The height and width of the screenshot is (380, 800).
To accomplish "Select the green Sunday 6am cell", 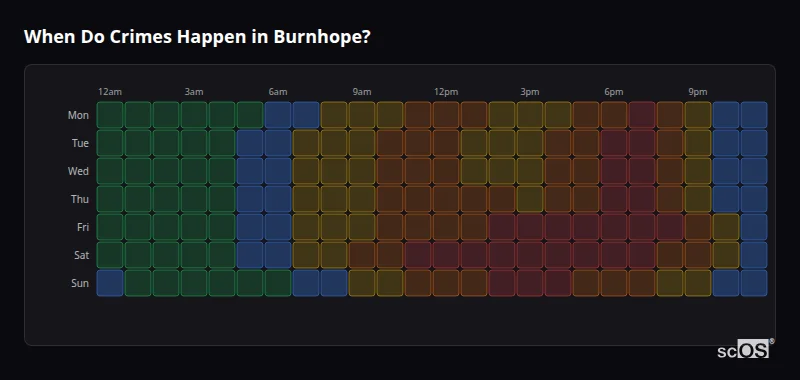I will click(278, 283).
